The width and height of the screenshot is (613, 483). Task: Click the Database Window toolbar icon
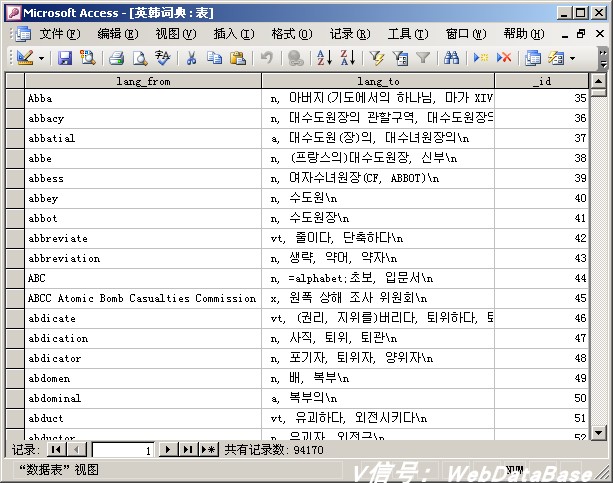coord(533,58)
